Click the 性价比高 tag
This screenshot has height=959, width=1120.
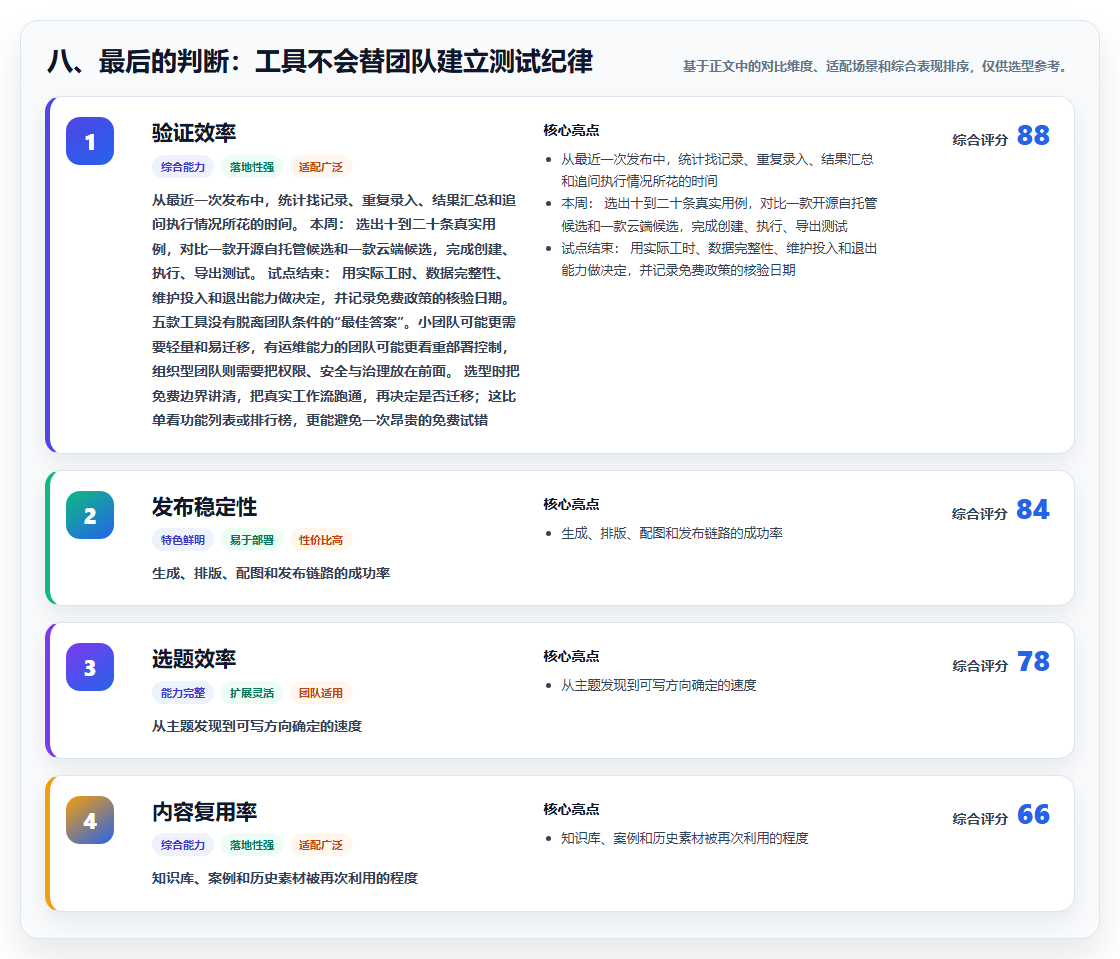coord(321,540)
